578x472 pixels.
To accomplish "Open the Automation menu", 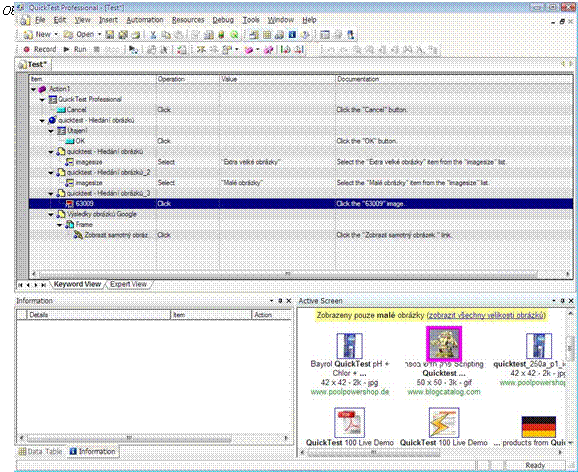I will [x=144, y=20].
